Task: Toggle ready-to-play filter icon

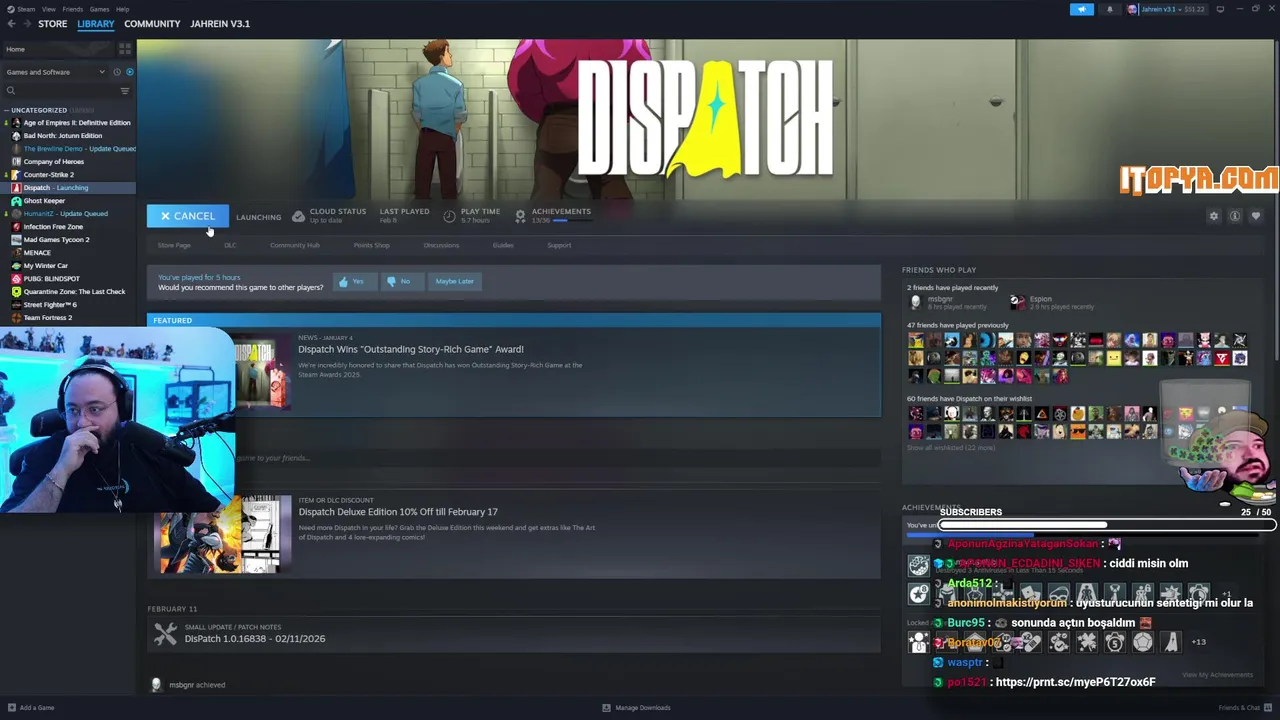Action: click(x=129, y=72)
